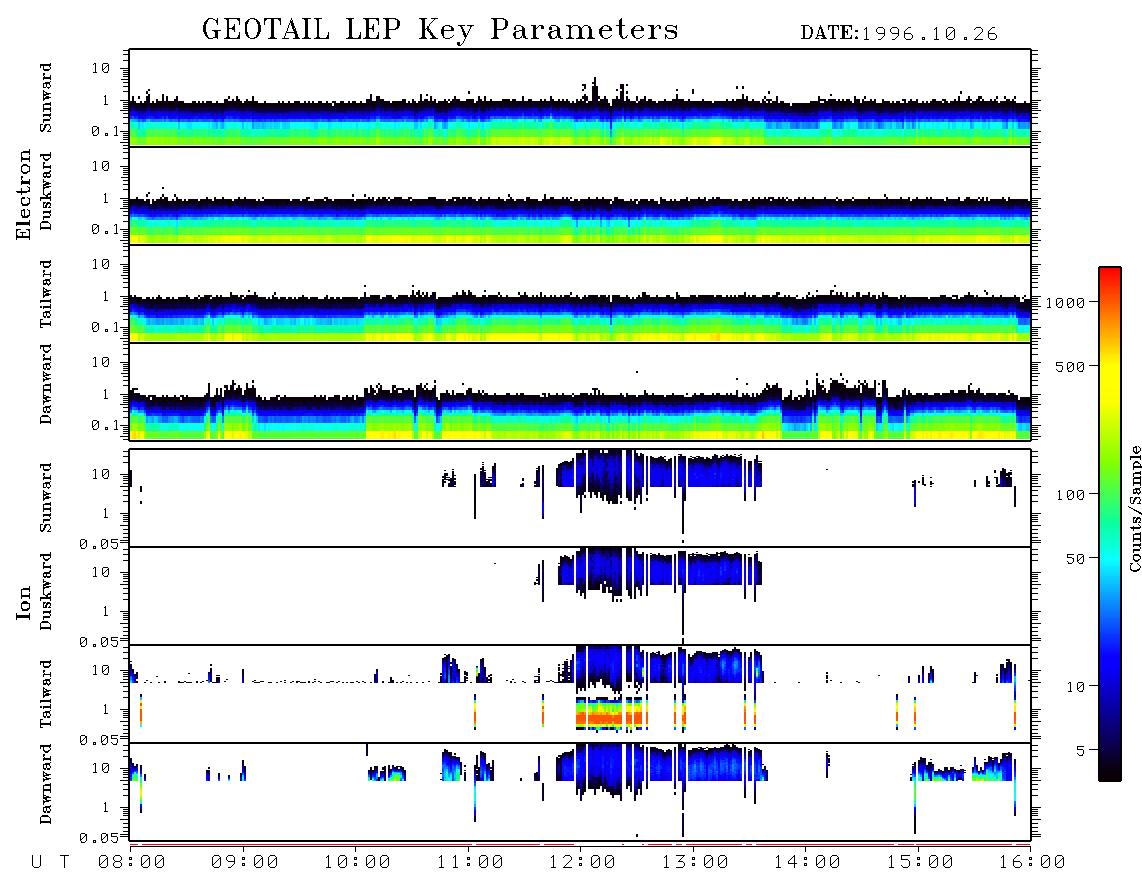Select the DATE:1996.10.26 label
1142x880 pixels.
(x=899, y=34)
